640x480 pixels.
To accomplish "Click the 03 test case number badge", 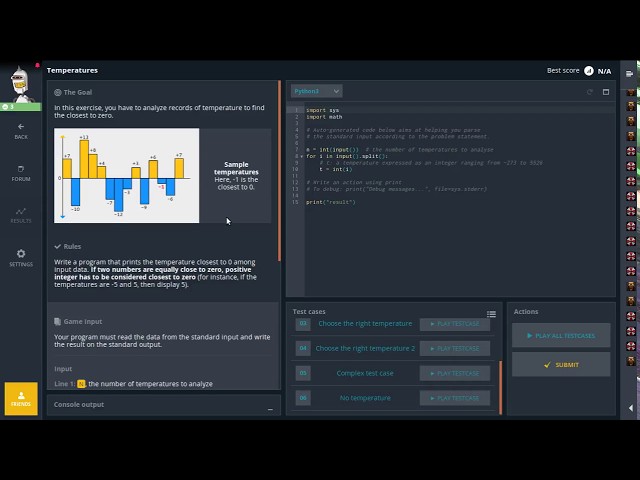I will coord(303,324).
